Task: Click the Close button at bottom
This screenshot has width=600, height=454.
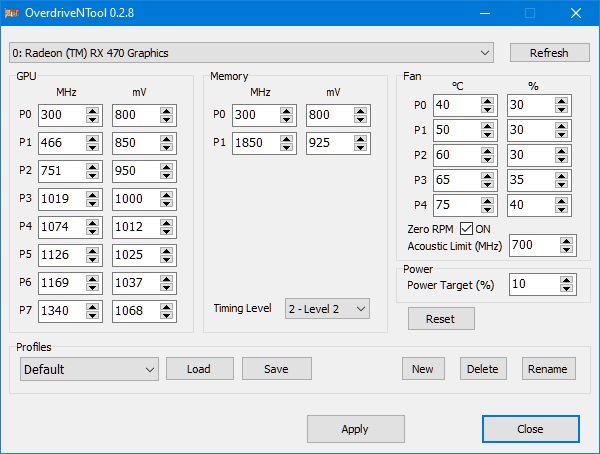Action: [531, 429]
